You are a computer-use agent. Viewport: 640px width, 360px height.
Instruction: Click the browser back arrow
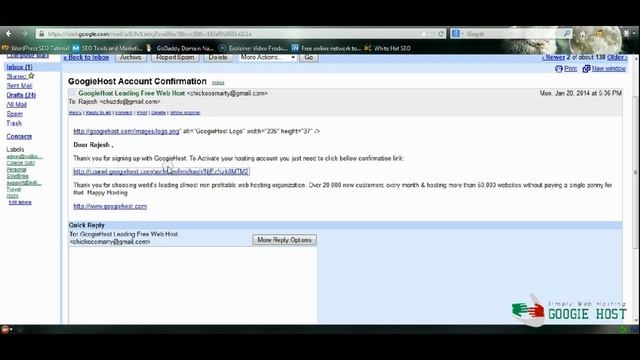[9, 33]
